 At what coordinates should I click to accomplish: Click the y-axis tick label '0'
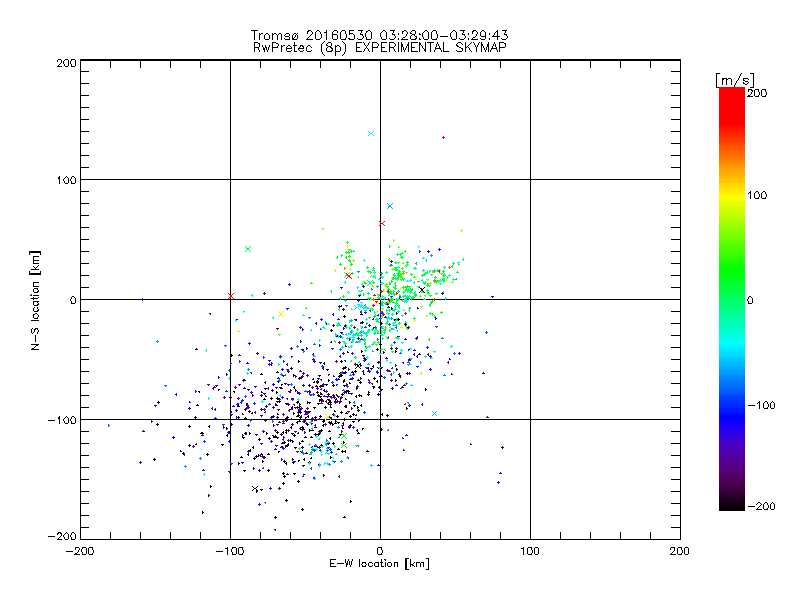coord(73,300)
